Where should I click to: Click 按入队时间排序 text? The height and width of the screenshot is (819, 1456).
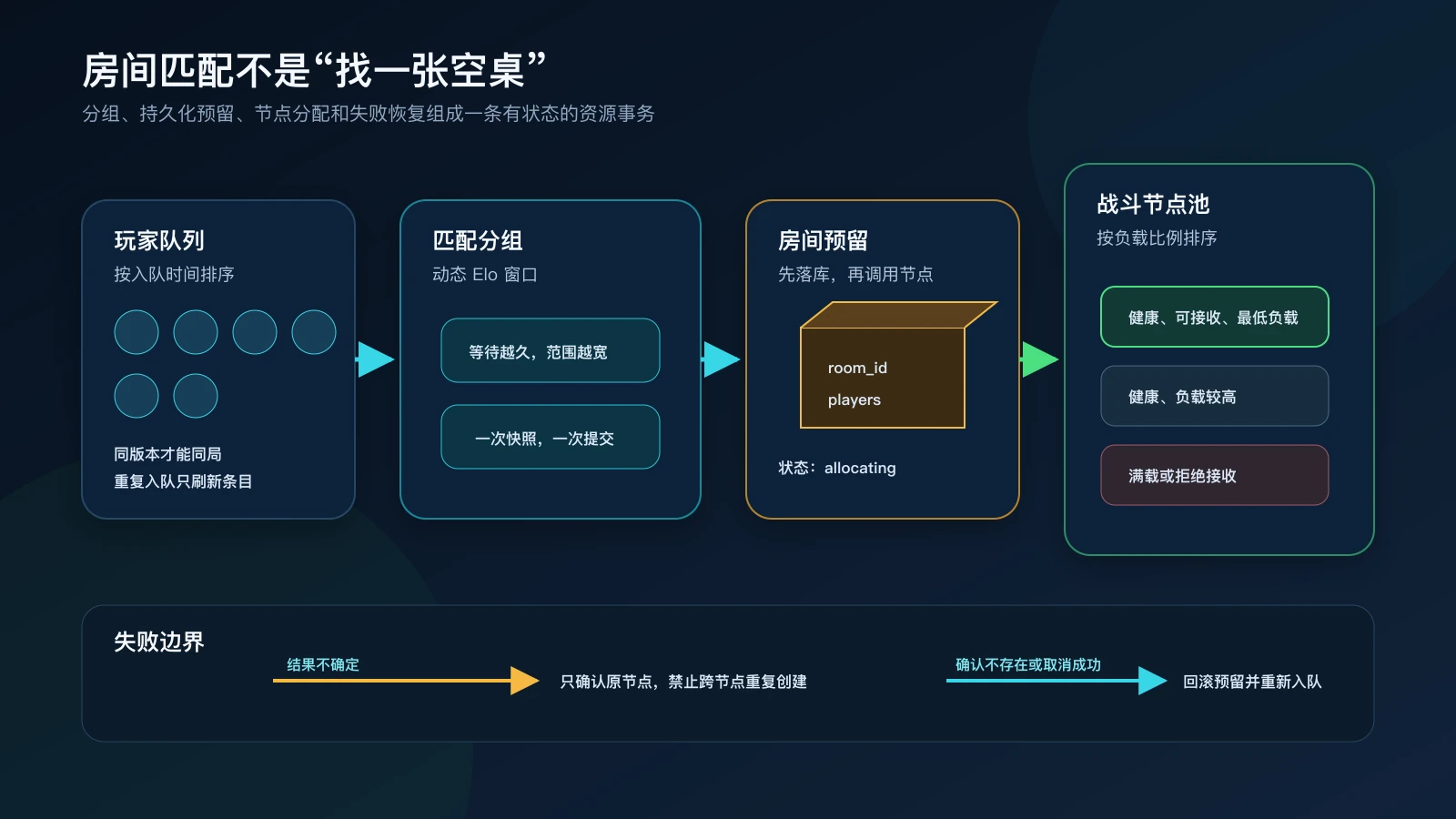pos(174,274)
